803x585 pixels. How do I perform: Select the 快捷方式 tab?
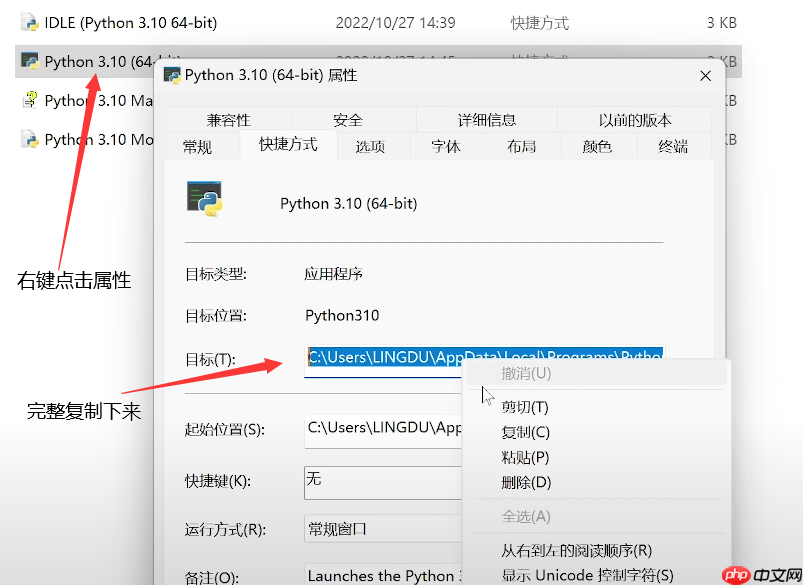288,144
